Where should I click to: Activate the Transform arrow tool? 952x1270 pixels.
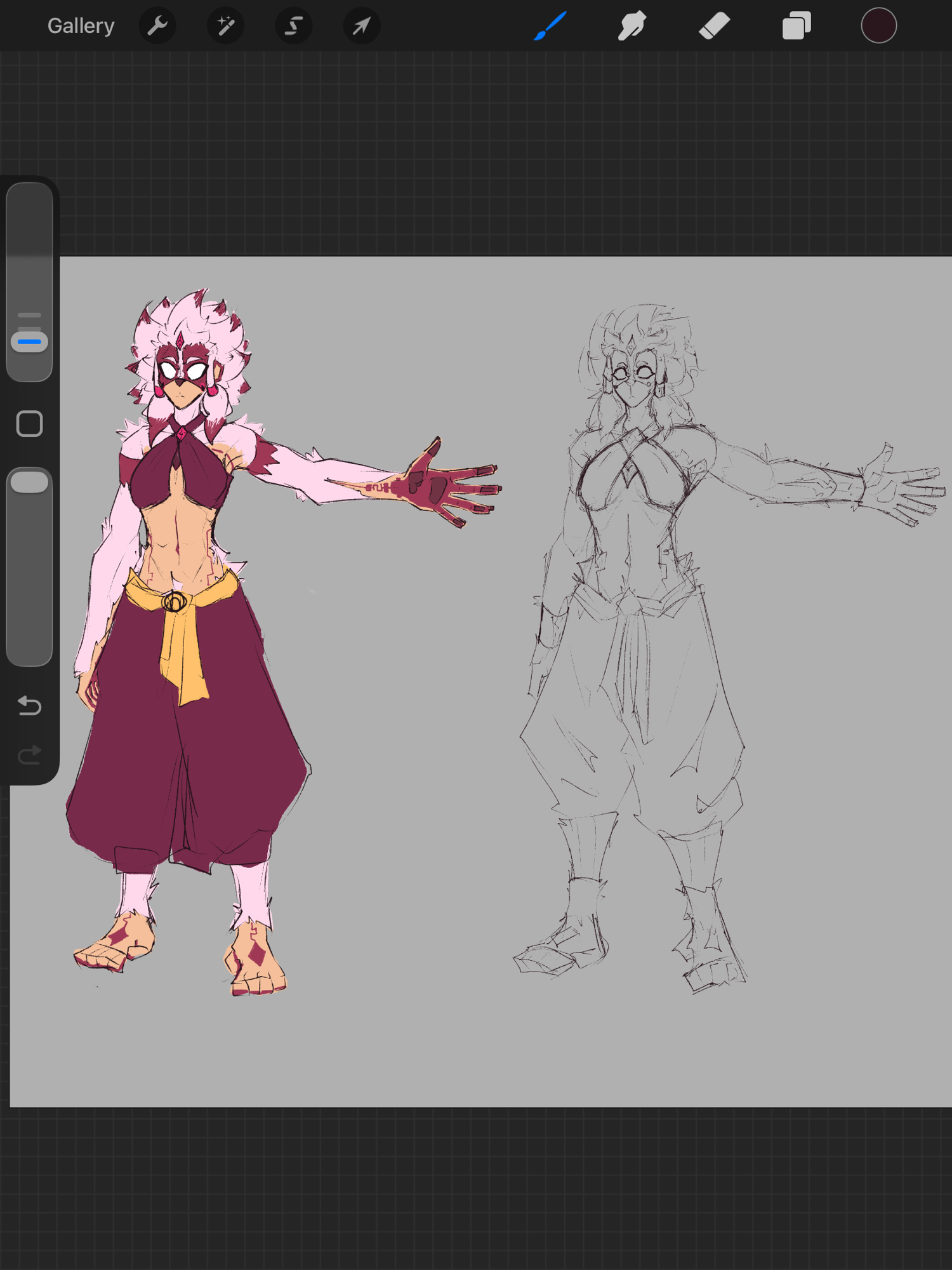(362, 26)
